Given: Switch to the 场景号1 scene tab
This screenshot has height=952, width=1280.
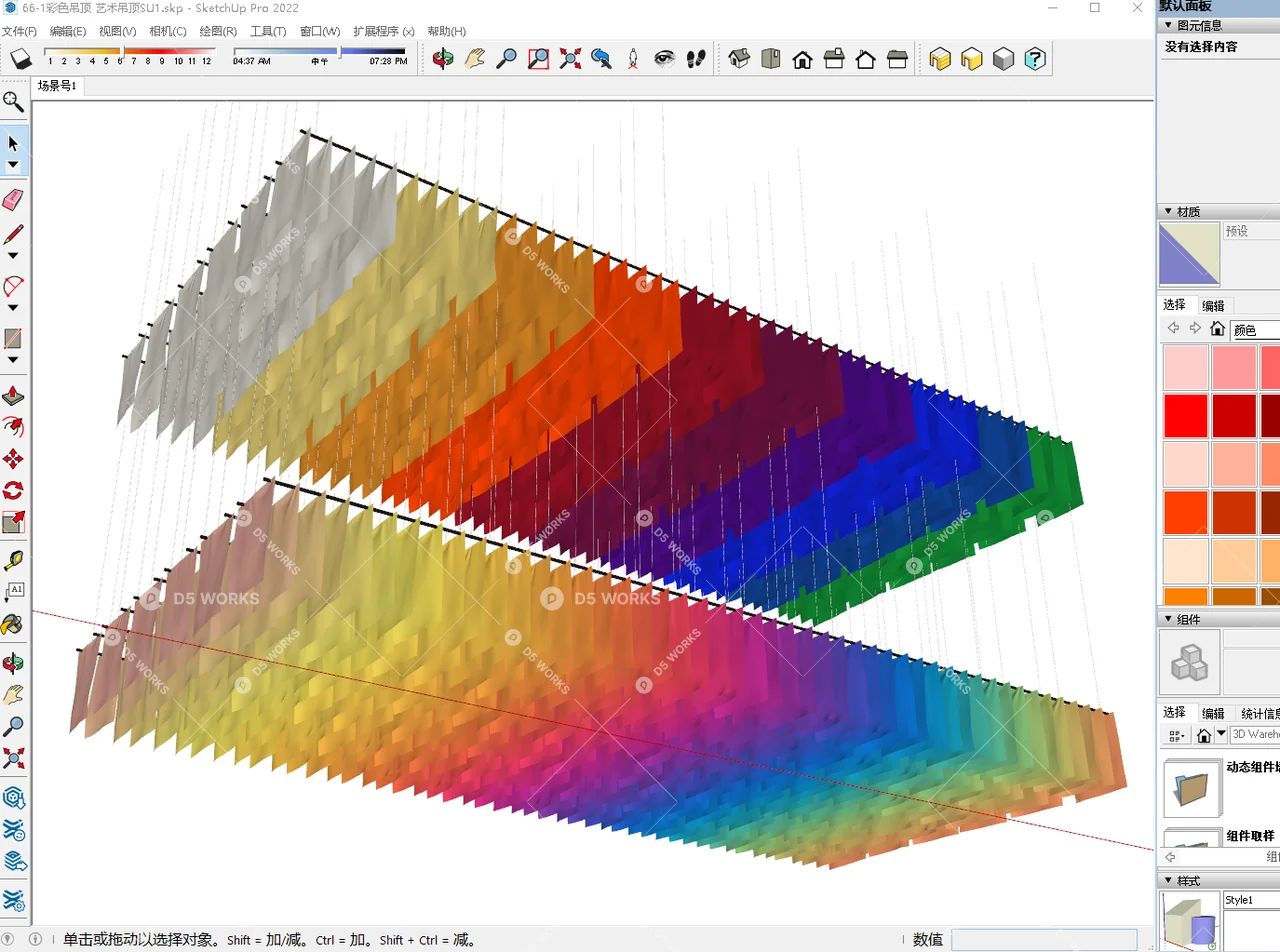Looking at the screenshot, I should coord(57,86).
